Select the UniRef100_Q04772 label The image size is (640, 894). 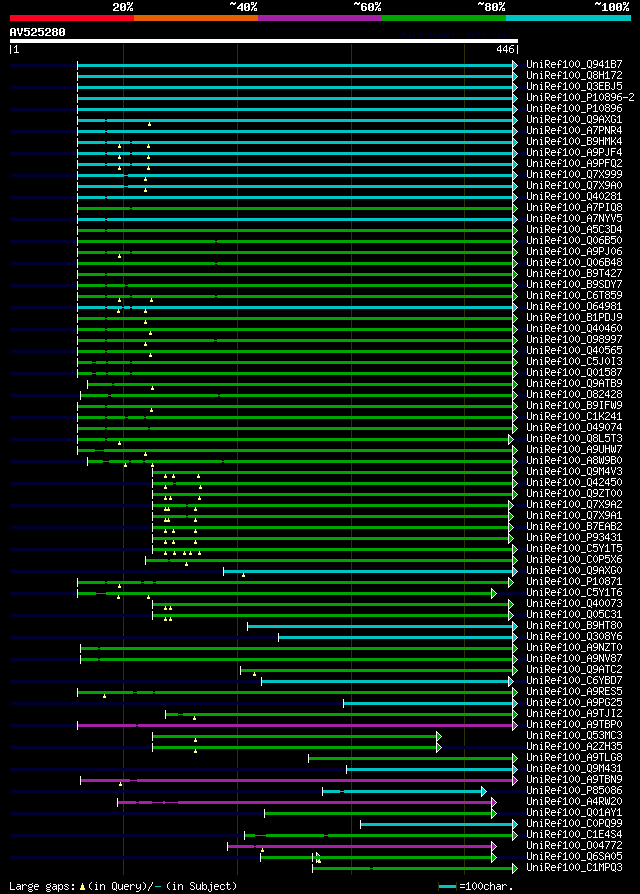pyautogui.click(x=574, y=846)
